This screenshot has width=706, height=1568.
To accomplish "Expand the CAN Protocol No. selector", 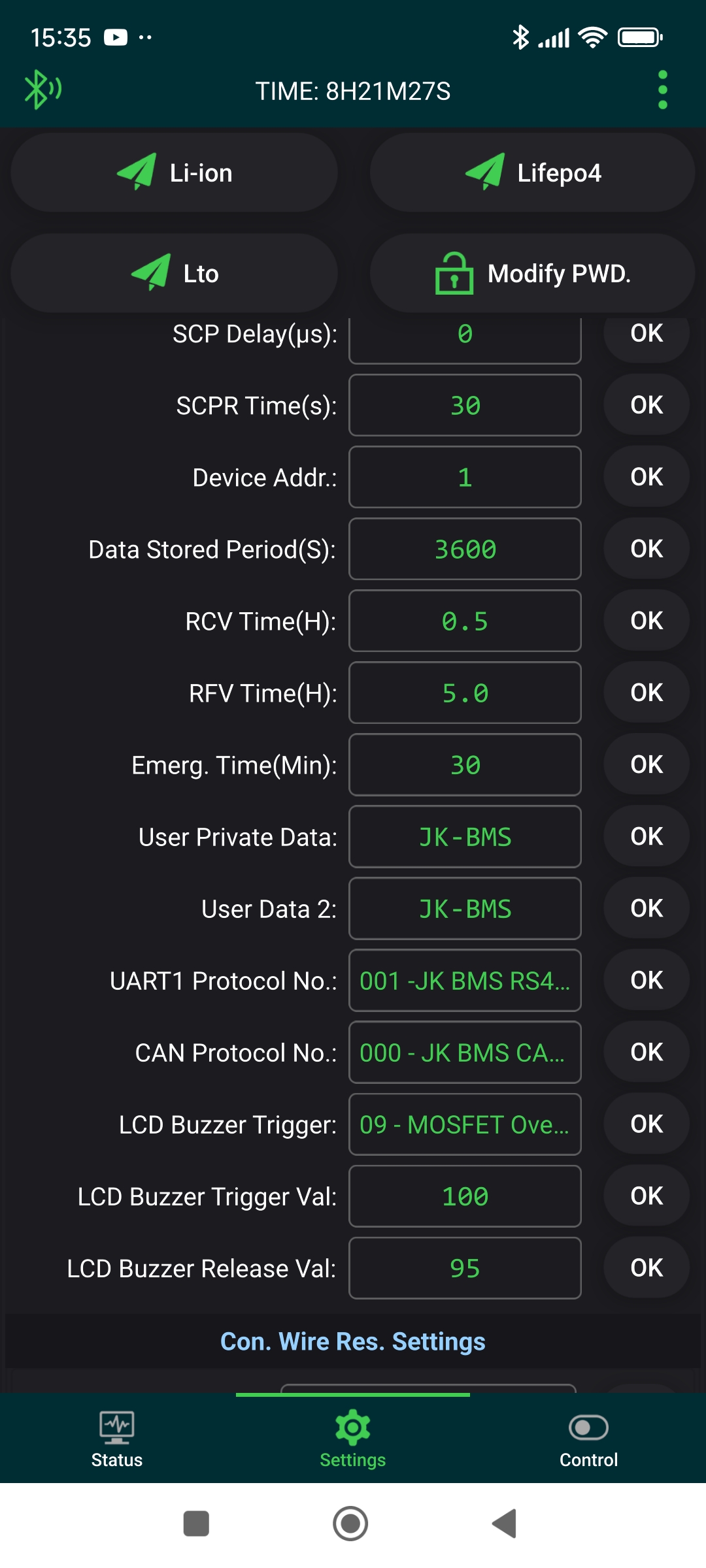I will pyautogui.click(x=465, y=1053).
